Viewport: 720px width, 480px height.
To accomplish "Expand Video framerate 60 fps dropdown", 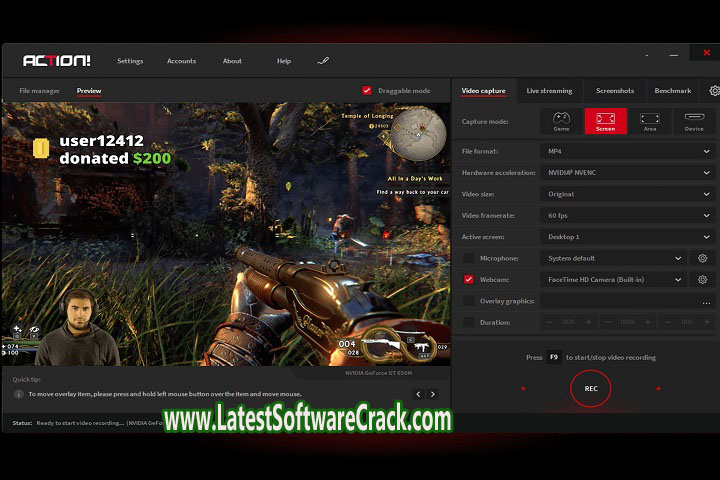I will tap(627, 215).
